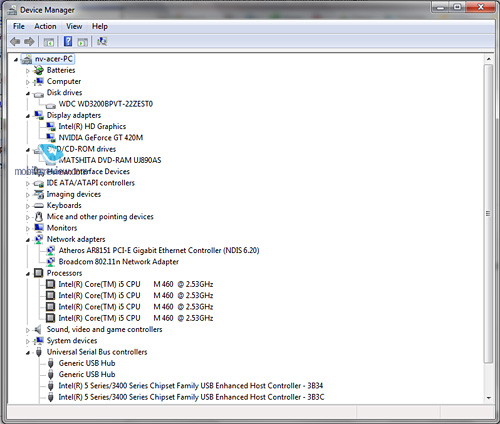Click the Batteries category icon
This screenshot has width=500, height=424.
point(39,70)
